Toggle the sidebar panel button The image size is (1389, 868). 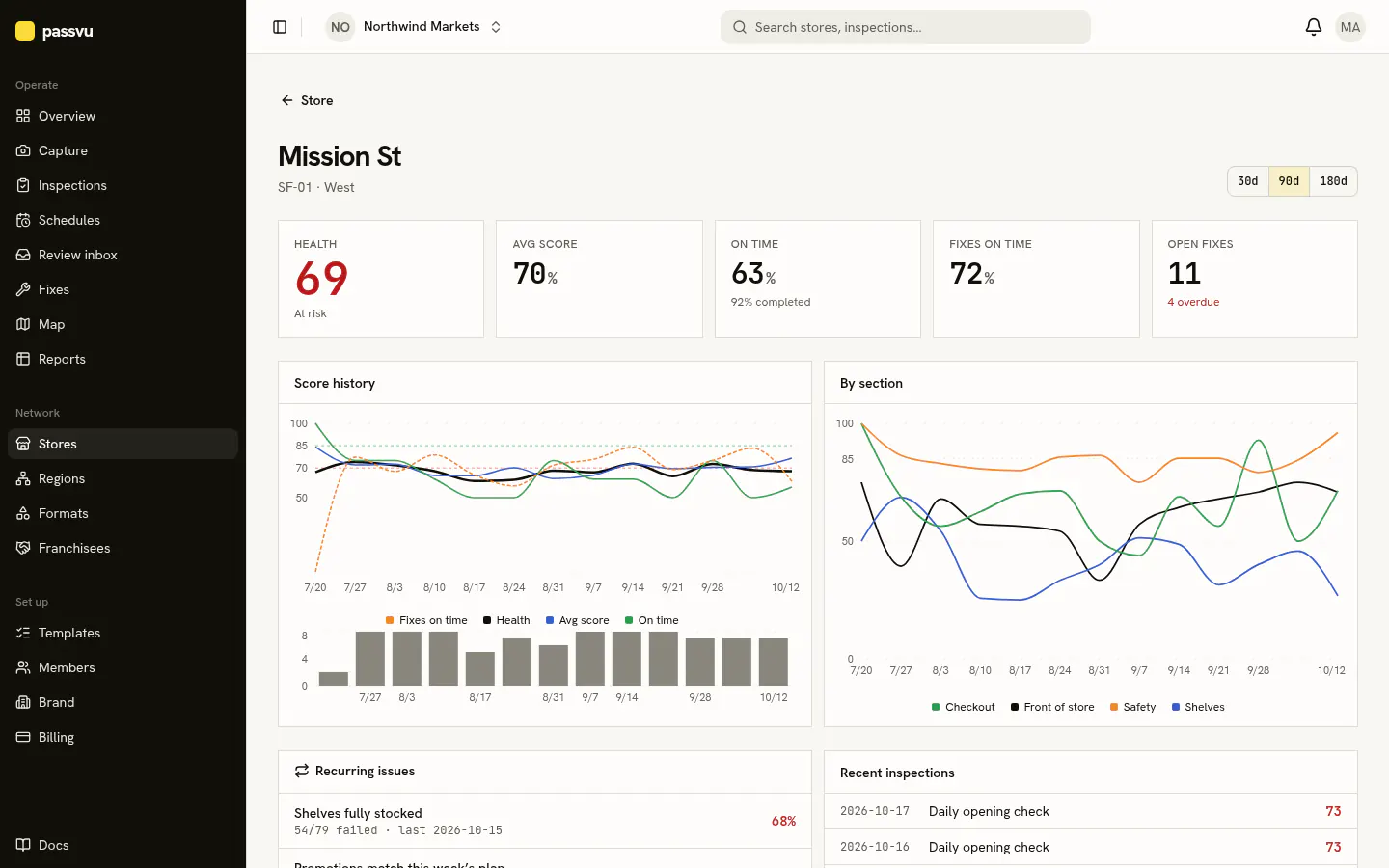[280, 27]
